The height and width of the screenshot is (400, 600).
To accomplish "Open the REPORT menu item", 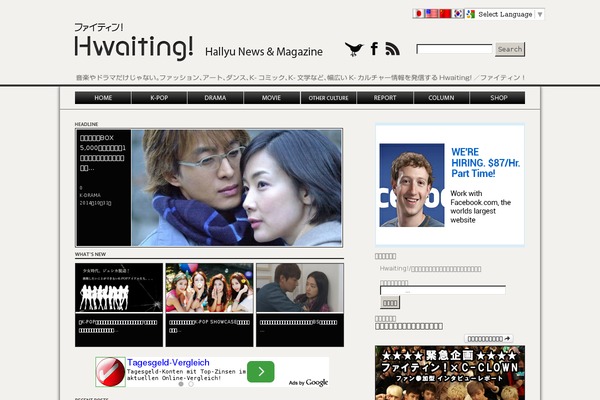I will [x=385, y=98].
